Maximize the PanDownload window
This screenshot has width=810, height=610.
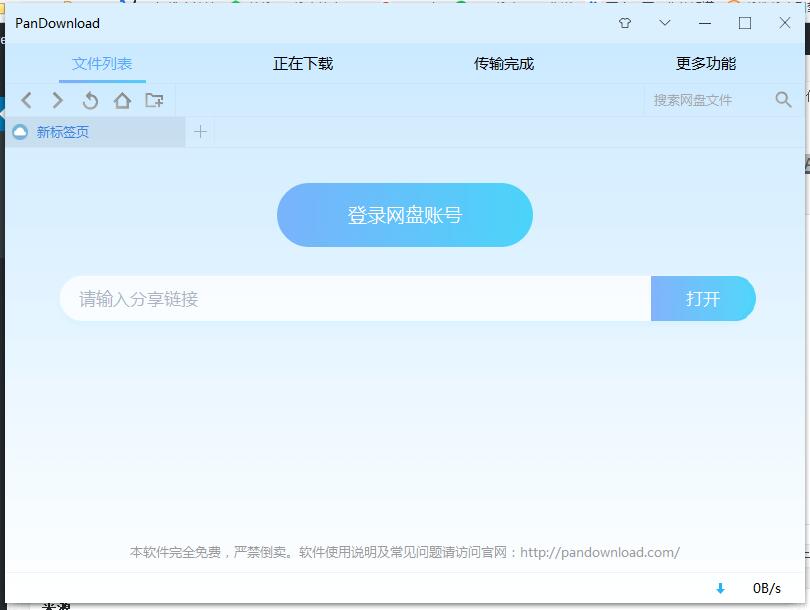coord(744,23)
